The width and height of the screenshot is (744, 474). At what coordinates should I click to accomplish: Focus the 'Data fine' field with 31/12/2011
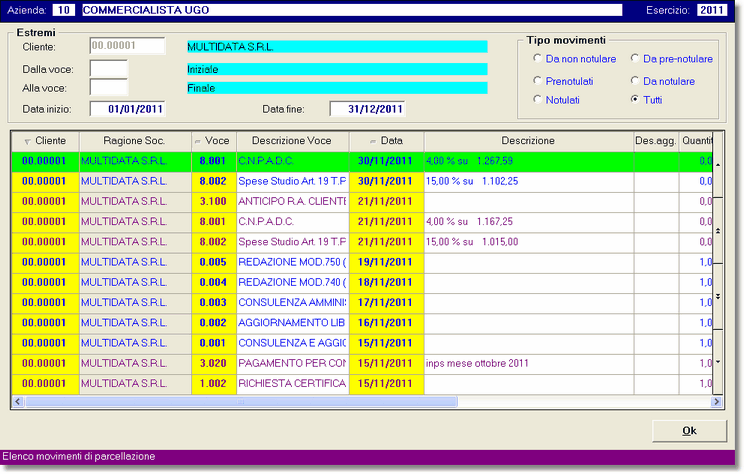[367, 109]
